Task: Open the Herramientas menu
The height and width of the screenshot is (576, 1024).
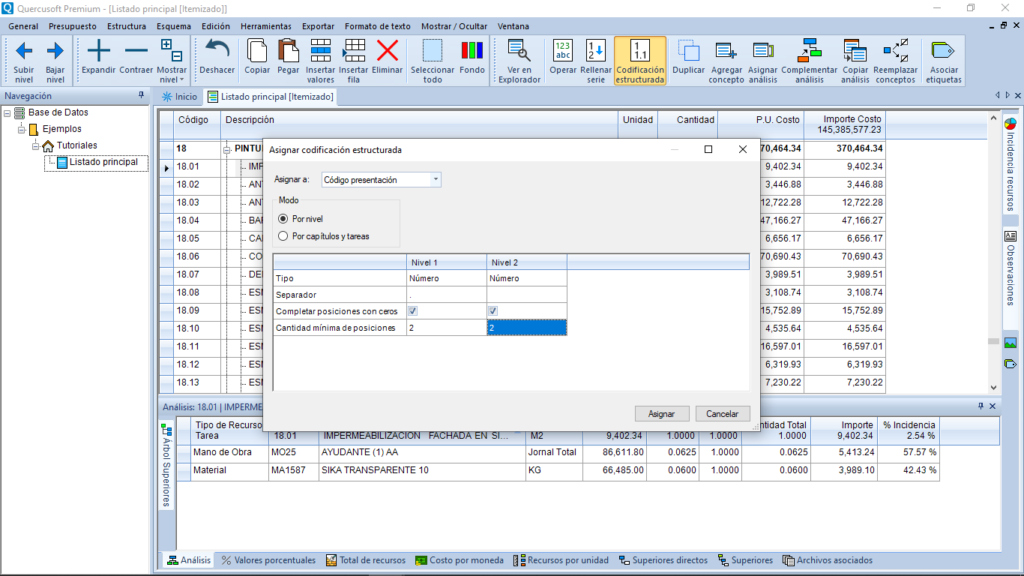Action: (266, 26)
